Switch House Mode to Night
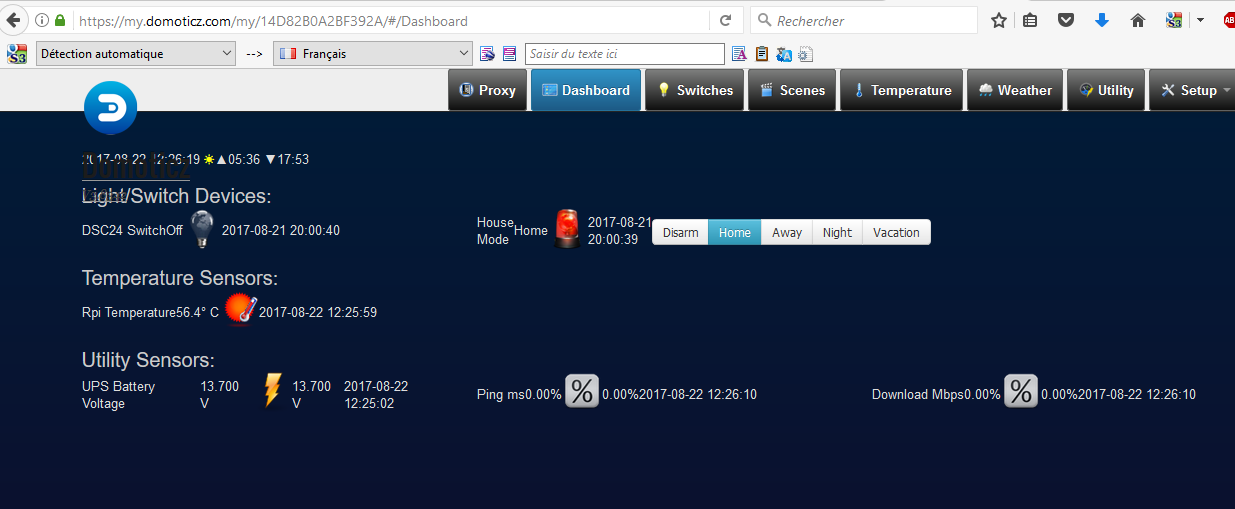 click(x=838, y=232)
